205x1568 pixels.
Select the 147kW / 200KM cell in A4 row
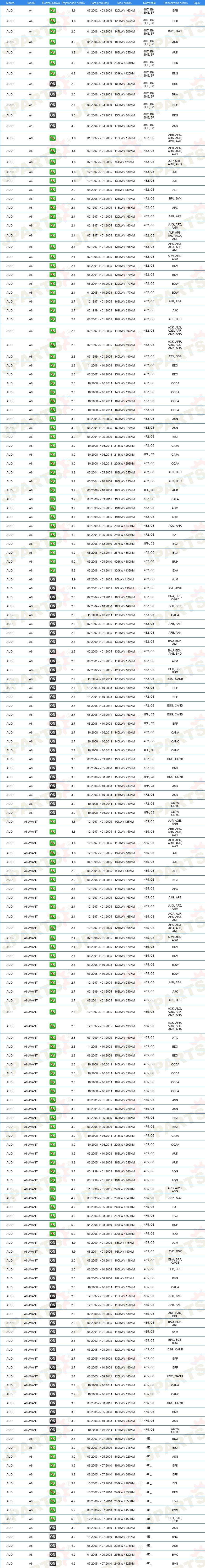pos(125,31)
